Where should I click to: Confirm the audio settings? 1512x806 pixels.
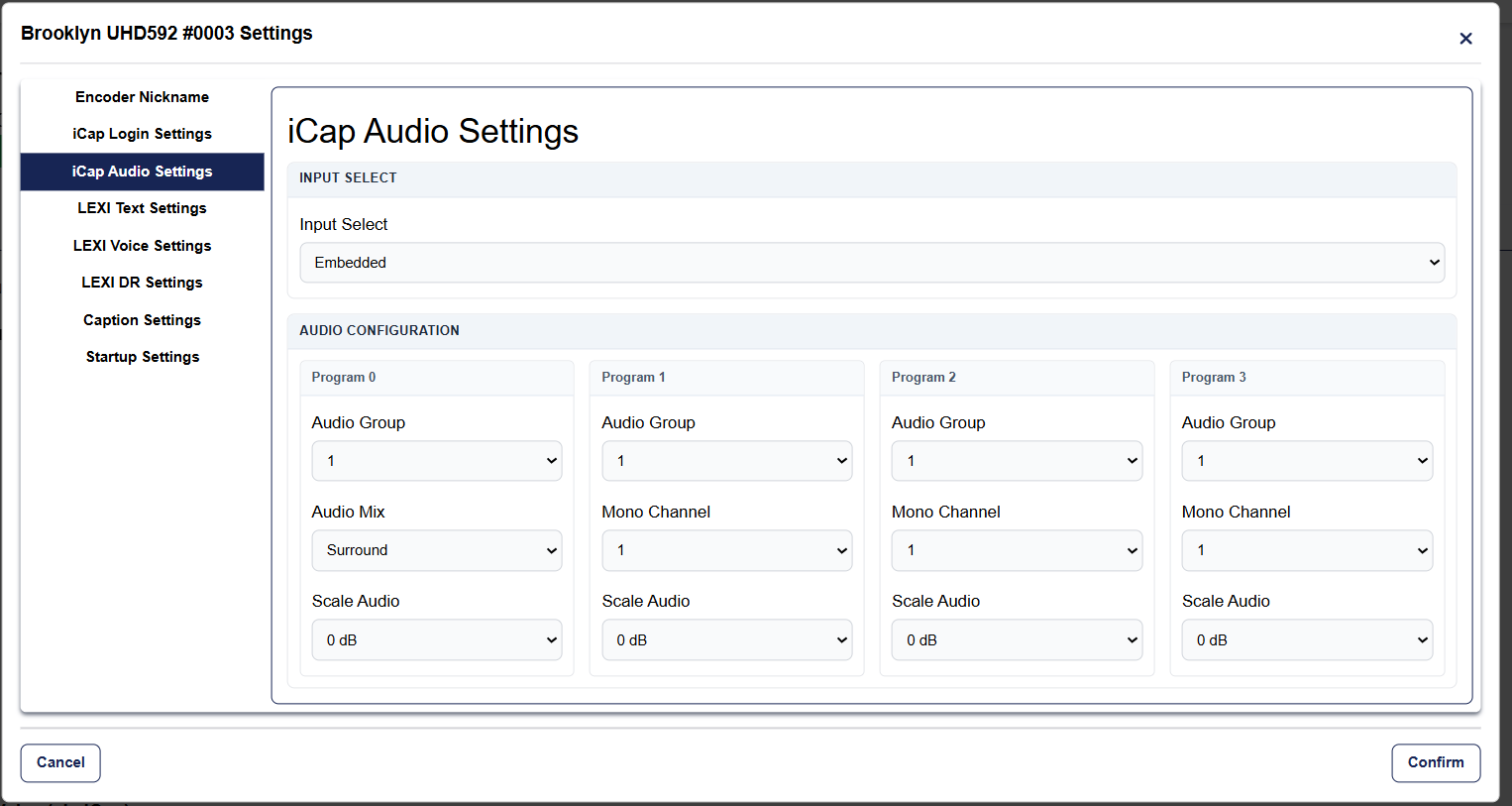1436,762
